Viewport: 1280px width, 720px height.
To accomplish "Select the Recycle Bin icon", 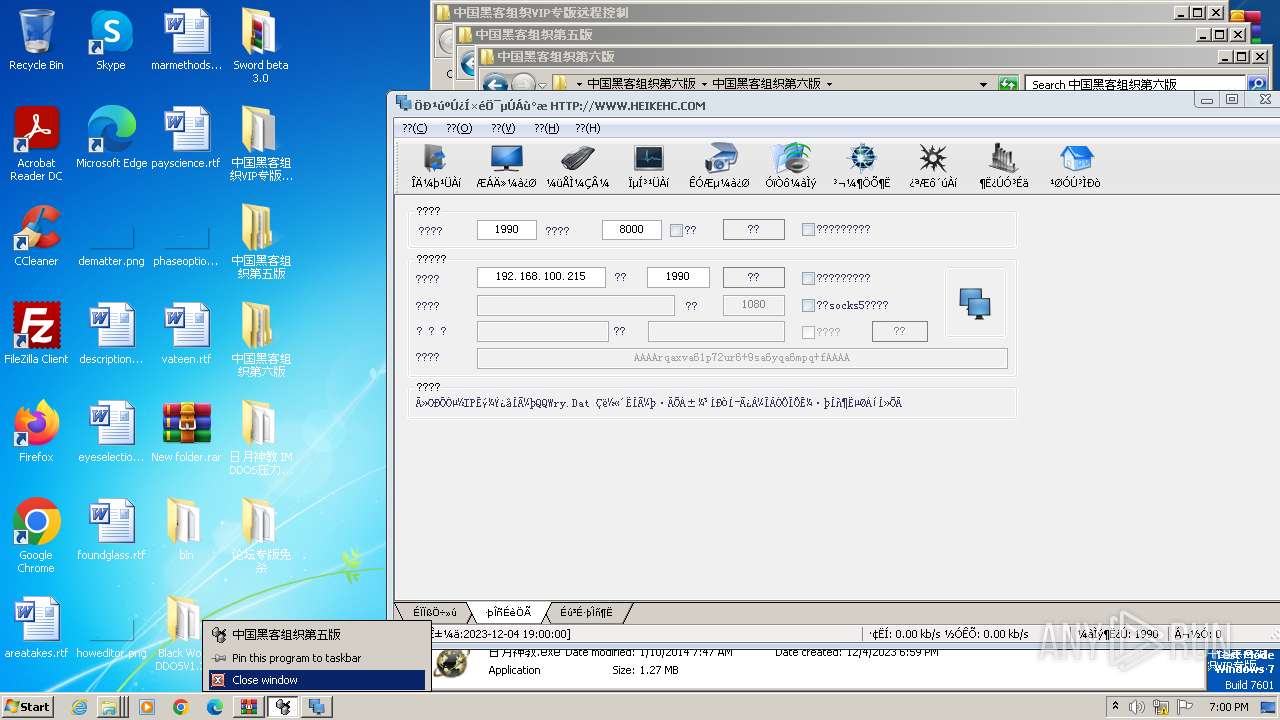I will click(36, 40).
